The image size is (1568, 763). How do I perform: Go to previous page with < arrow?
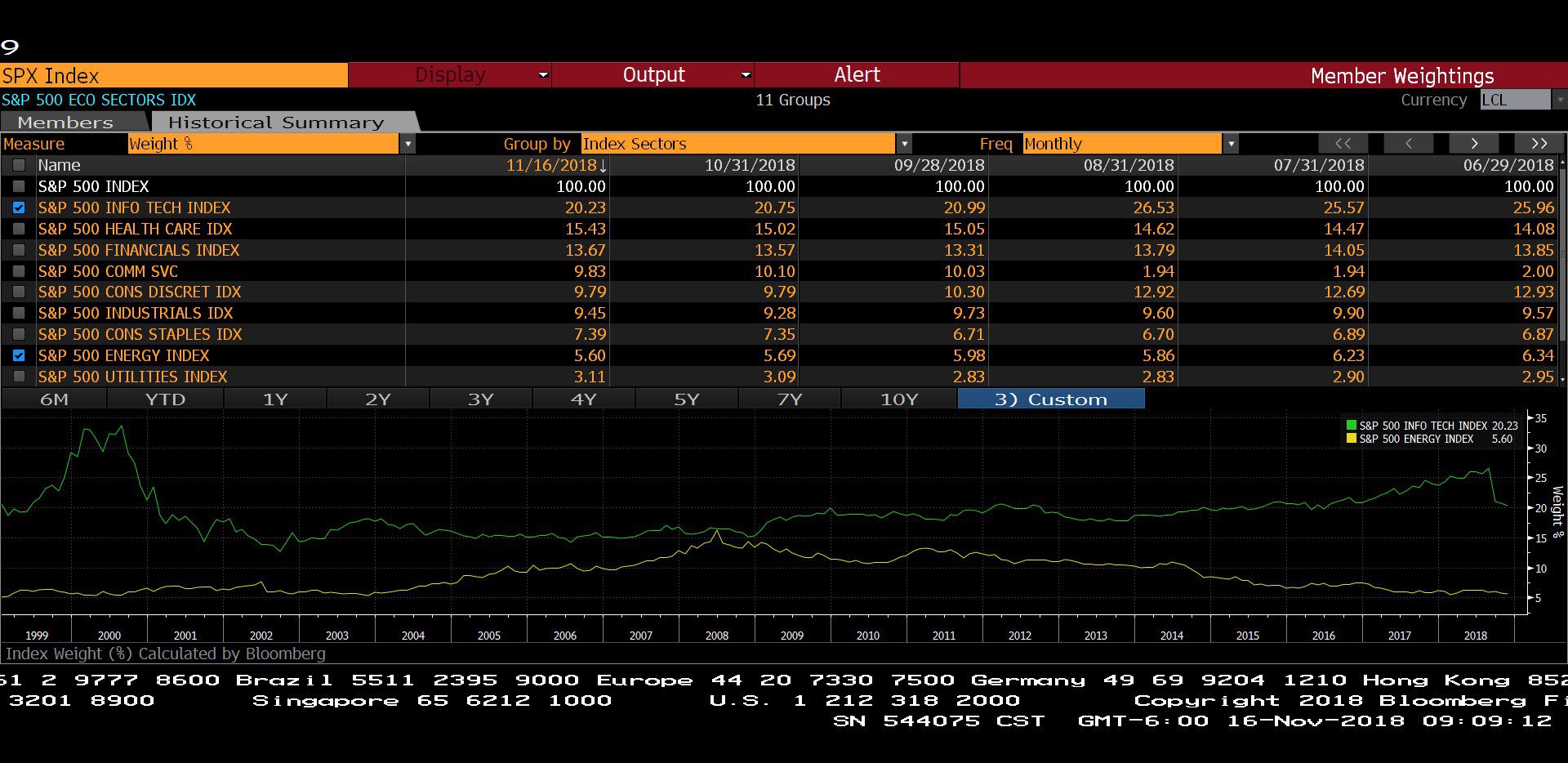click(1409, 144)
